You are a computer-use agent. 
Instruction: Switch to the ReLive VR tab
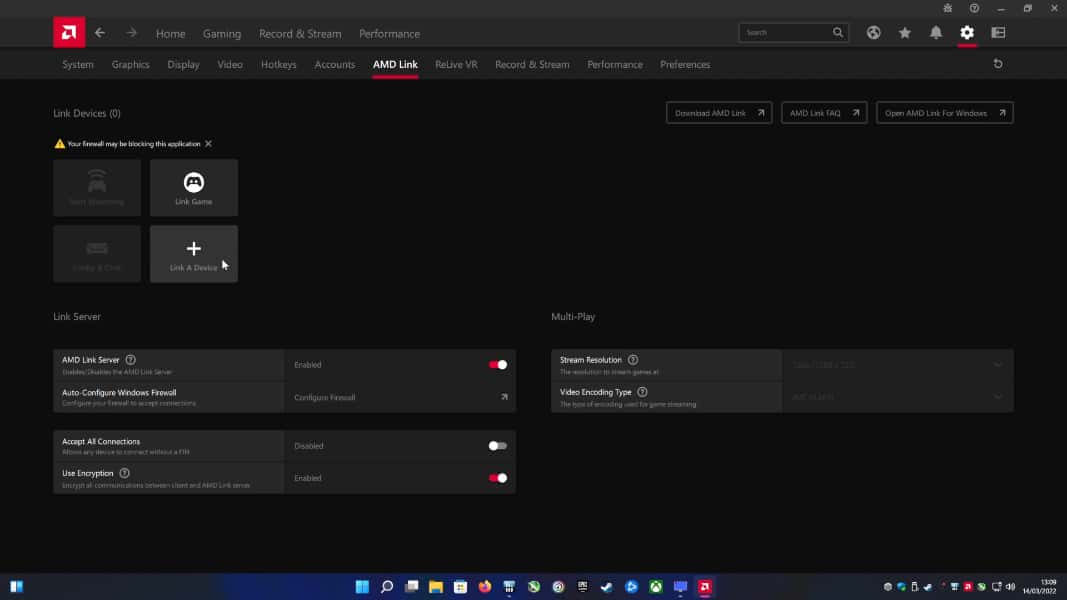457,65
